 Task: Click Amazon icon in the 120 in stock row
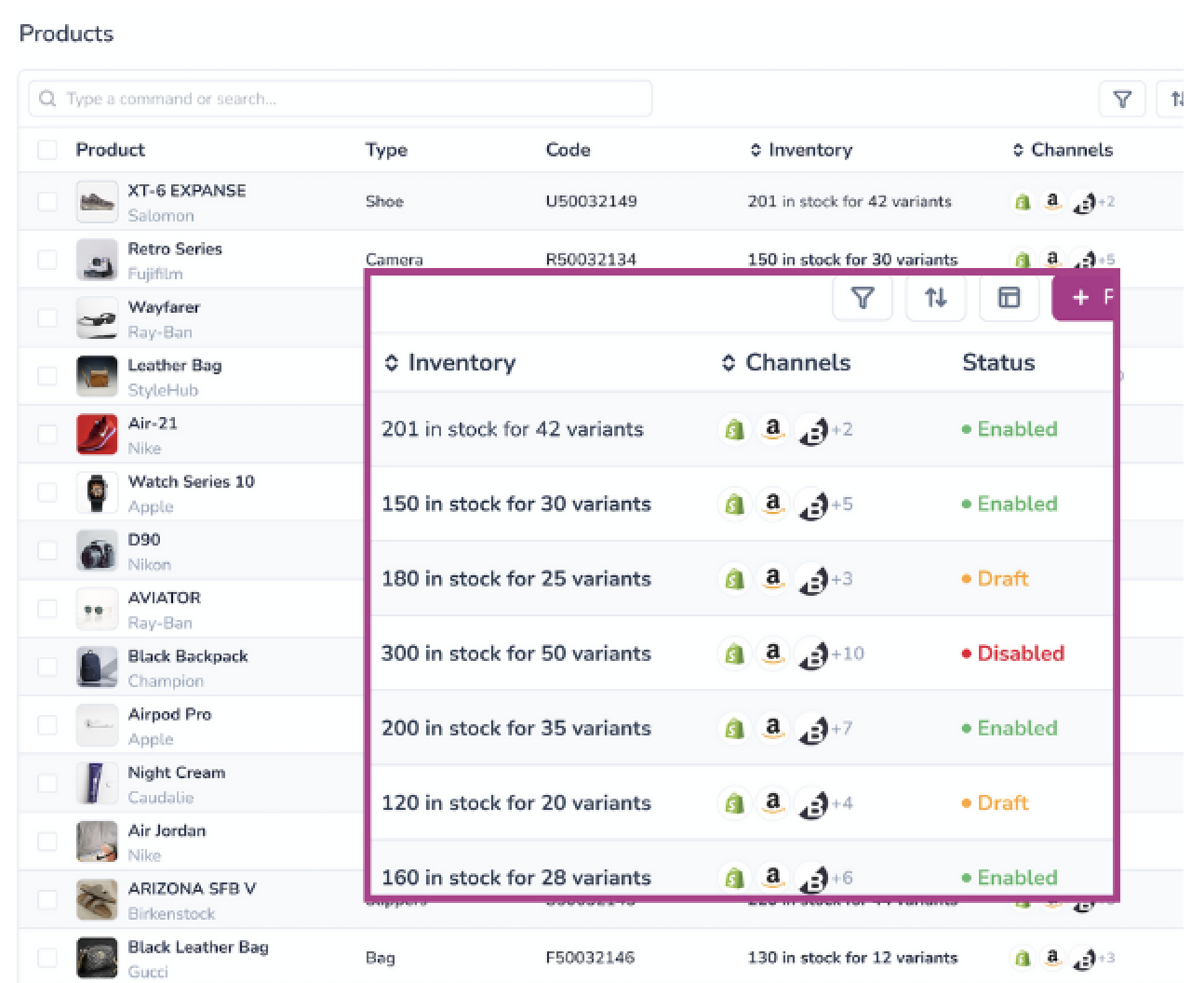(x=772, y=802)
